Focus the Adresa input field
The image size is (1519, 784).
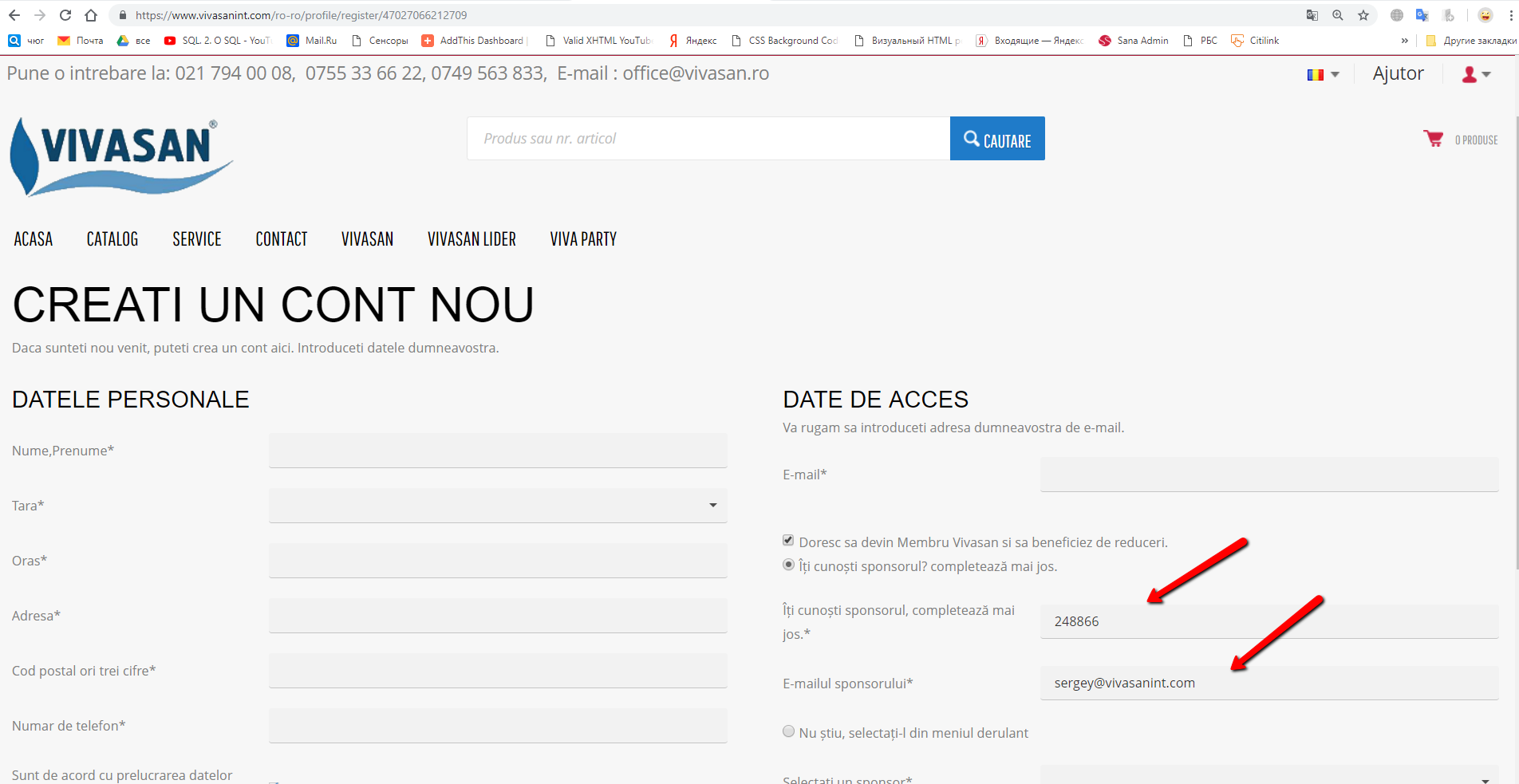pyautogui.click(x=498, y=615)
